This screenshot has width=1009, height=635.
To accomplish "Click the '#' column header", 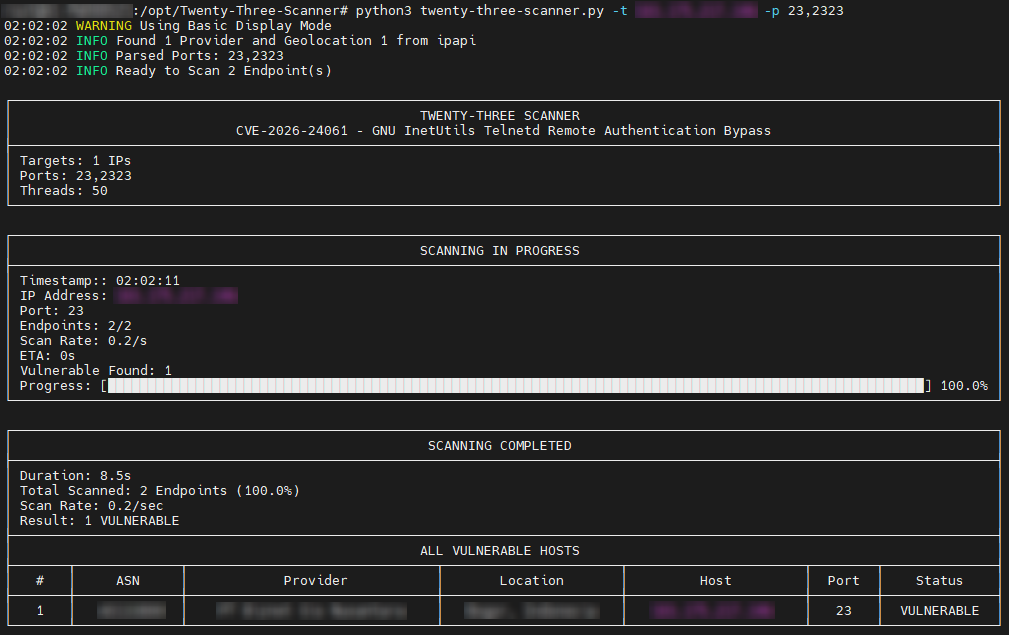I will [40, 581].
